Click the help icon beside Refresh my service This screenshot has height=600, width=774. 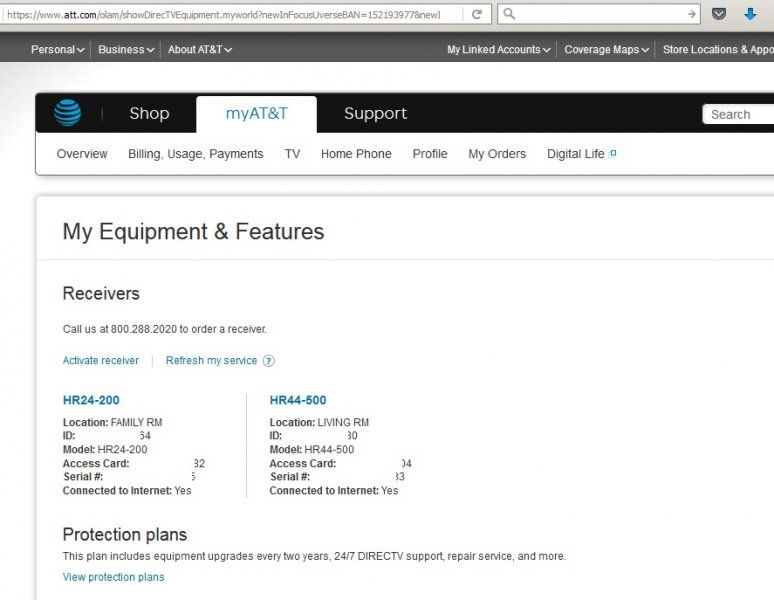click(268, 361)
